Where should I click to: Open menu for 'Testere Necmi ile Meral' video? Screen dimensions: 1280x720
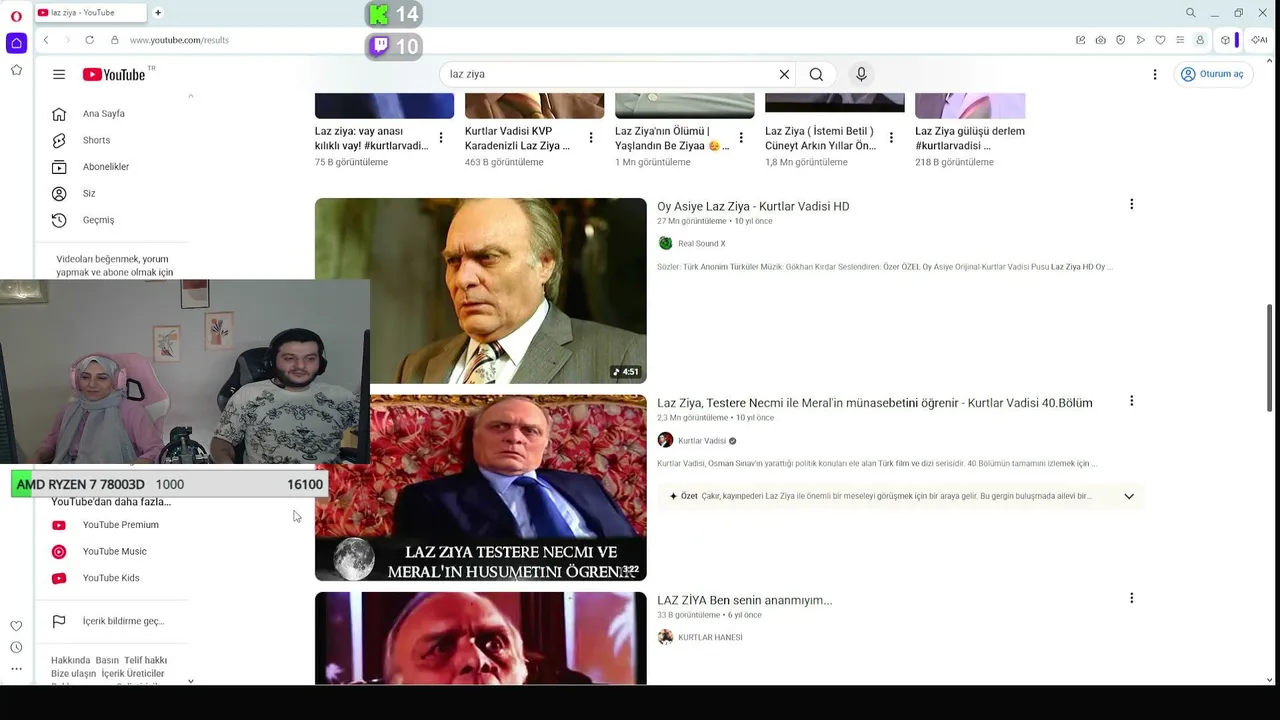pos(1131,401)
